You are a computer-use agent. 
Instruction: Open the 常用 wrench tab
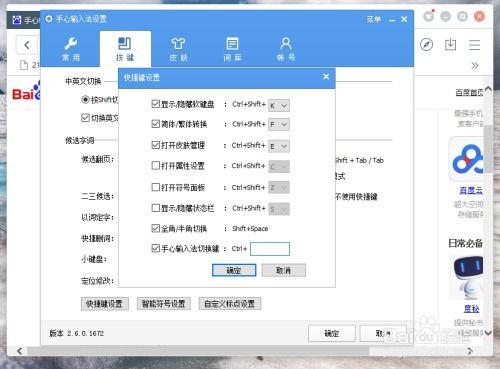coord(71,49)
